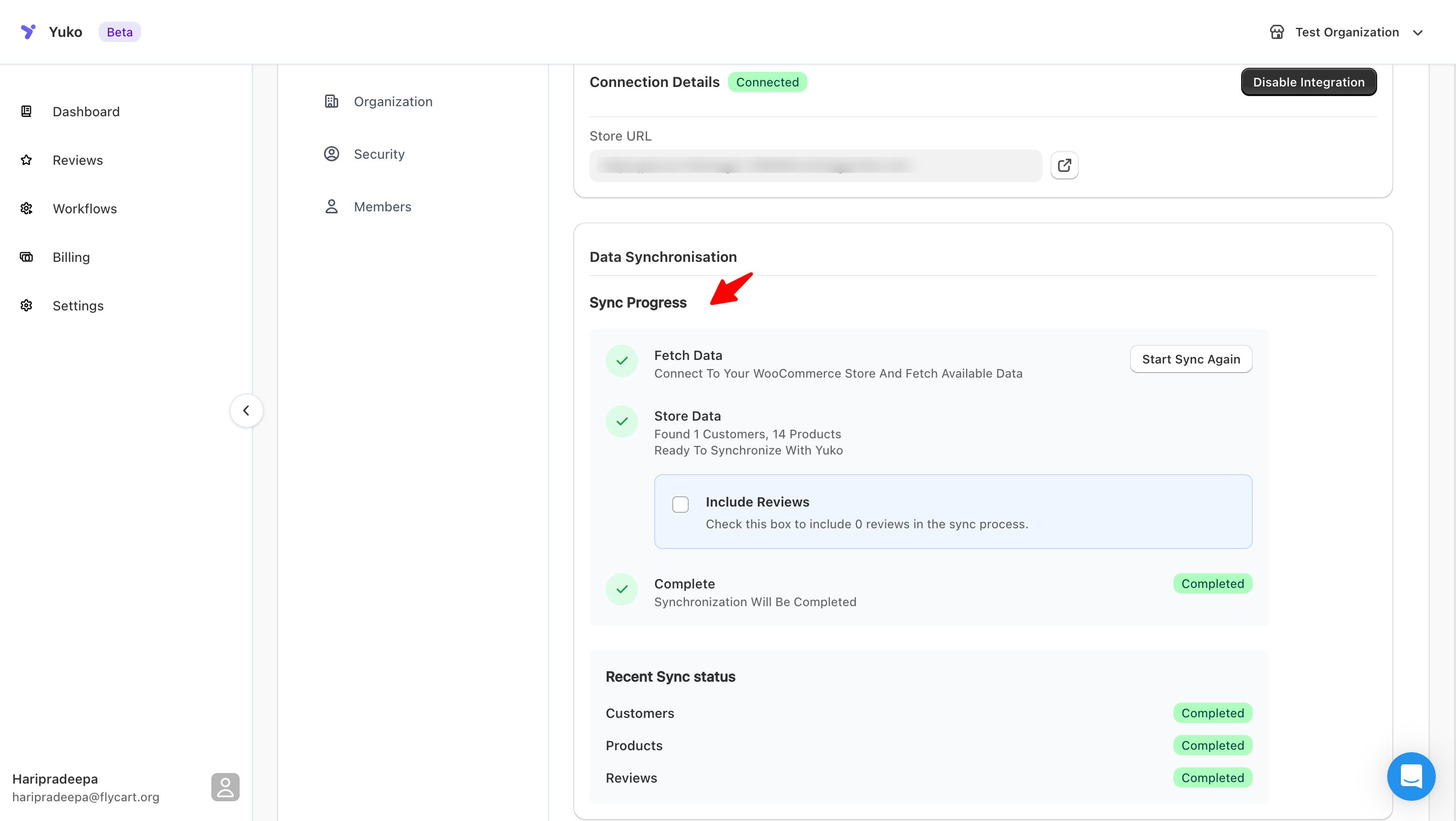Open the Members settings tab

pos(382,207)
